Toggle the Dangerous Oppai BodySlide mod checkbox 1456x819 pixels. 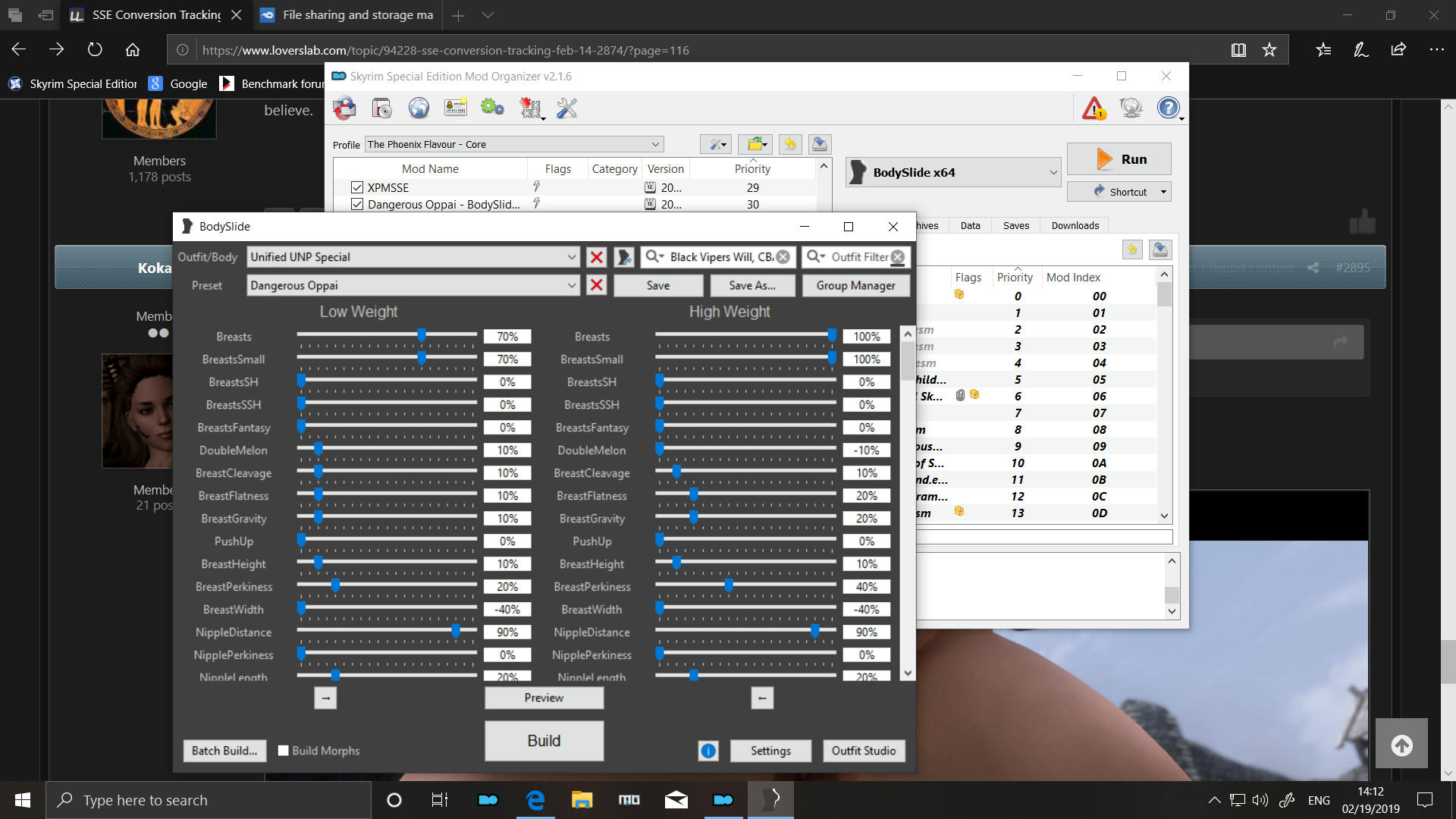357,204
